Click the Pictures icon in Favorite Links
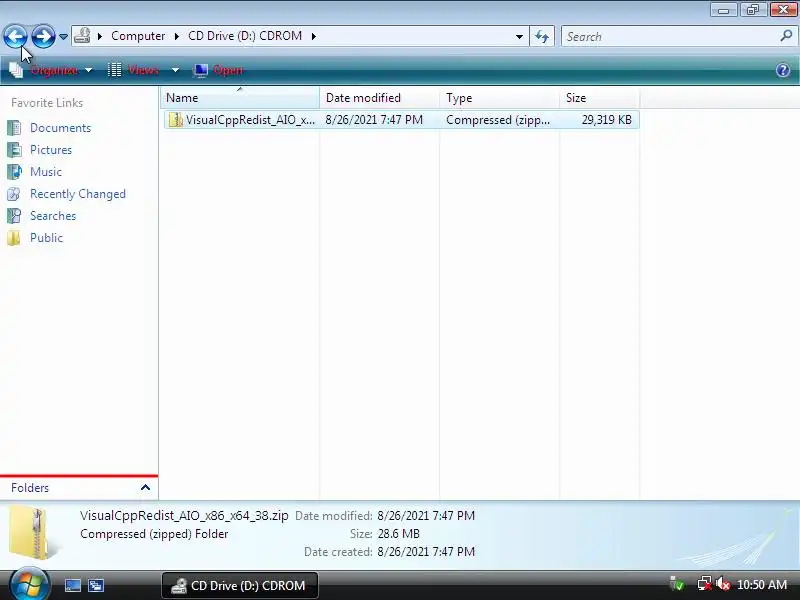The width and height of the screenshot is (800, 600). (x=14, y=149)
